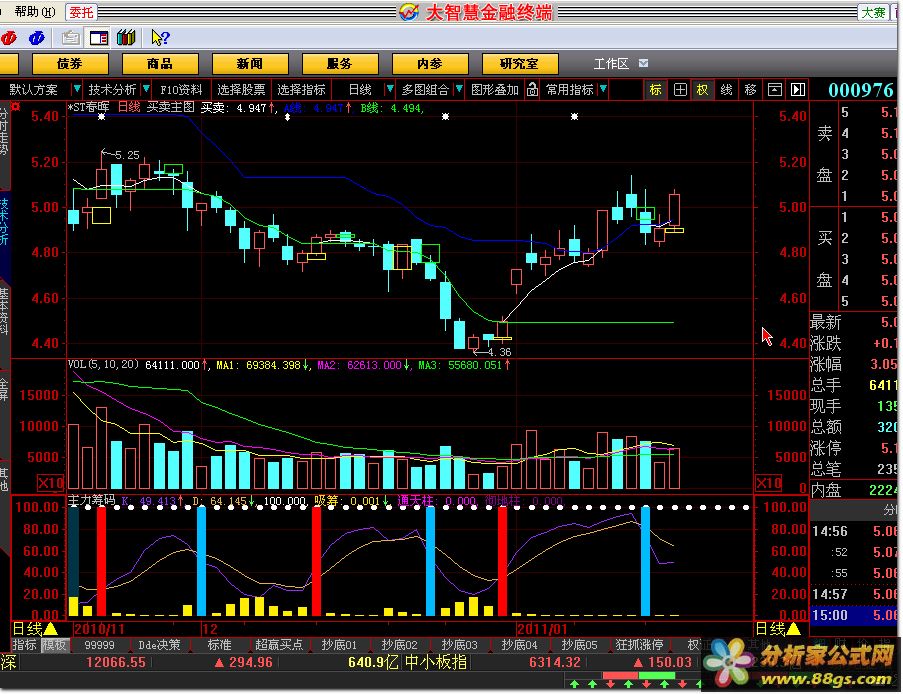The width and height of the screenshot is (903, 694).
Task: Open the 服务 services tab
Action: coord(340,63)
